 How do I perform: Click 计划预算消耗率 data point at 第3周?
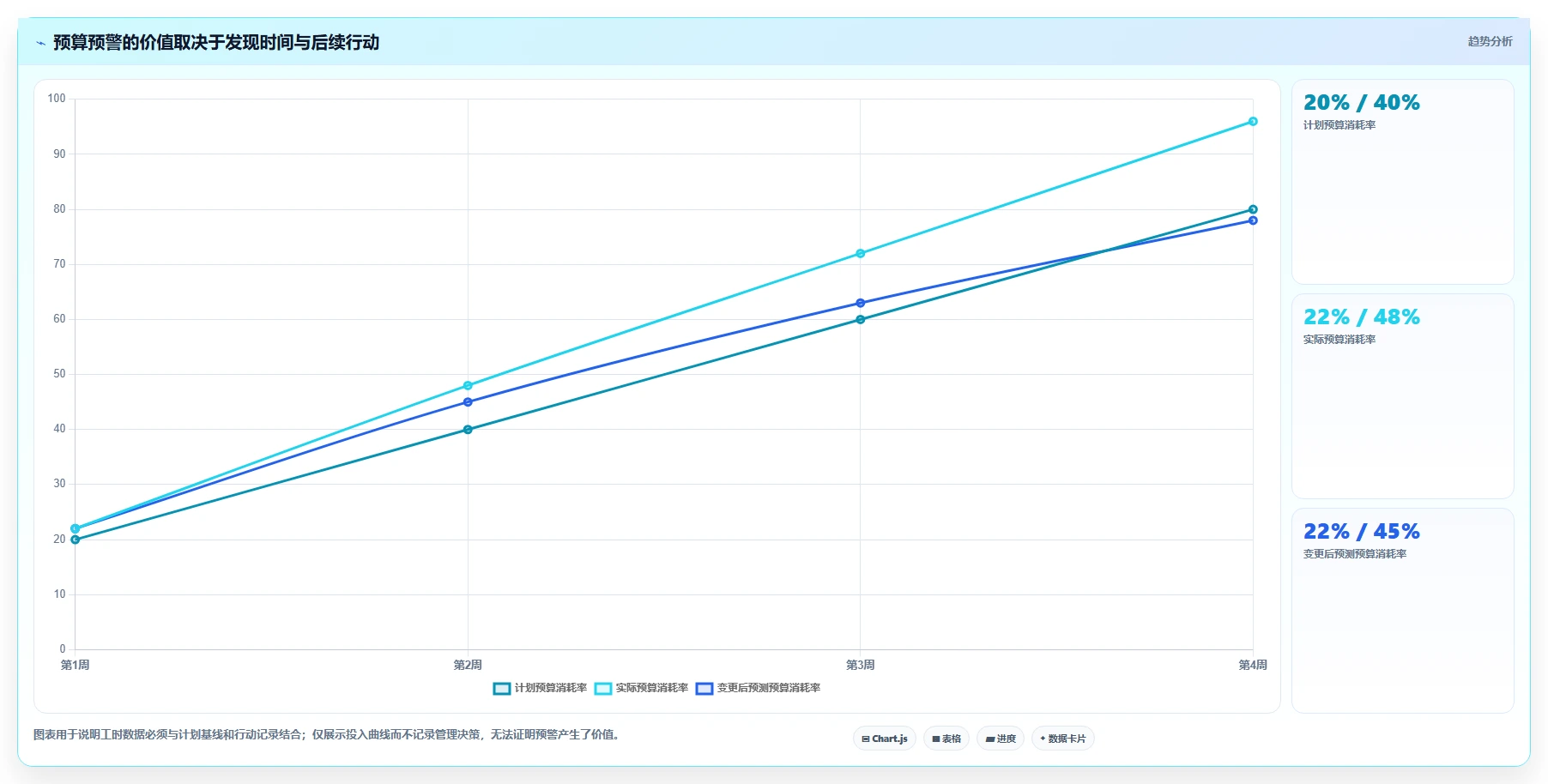(861, 320)
